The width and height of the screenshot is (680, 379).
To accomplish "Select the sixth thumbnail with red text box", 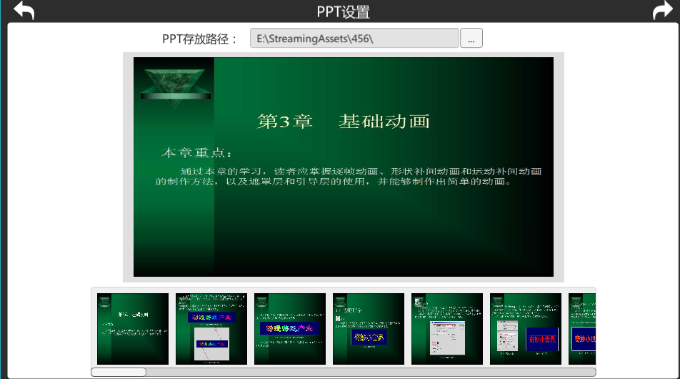I will point(526,329).
